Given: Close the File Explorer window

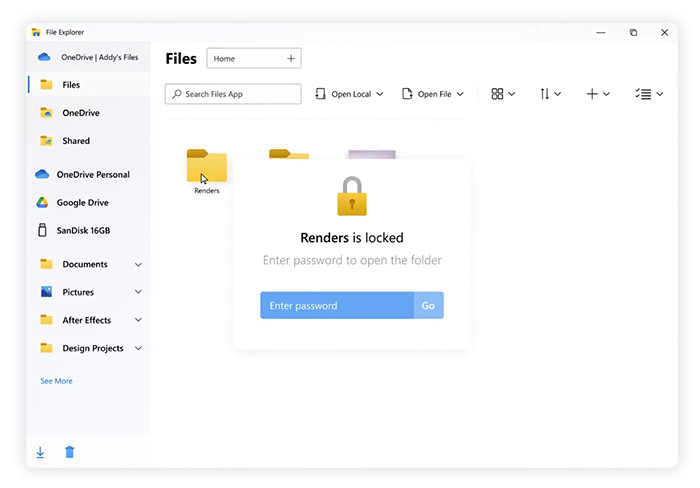Looking at the screenshot, I should (664, 33).
